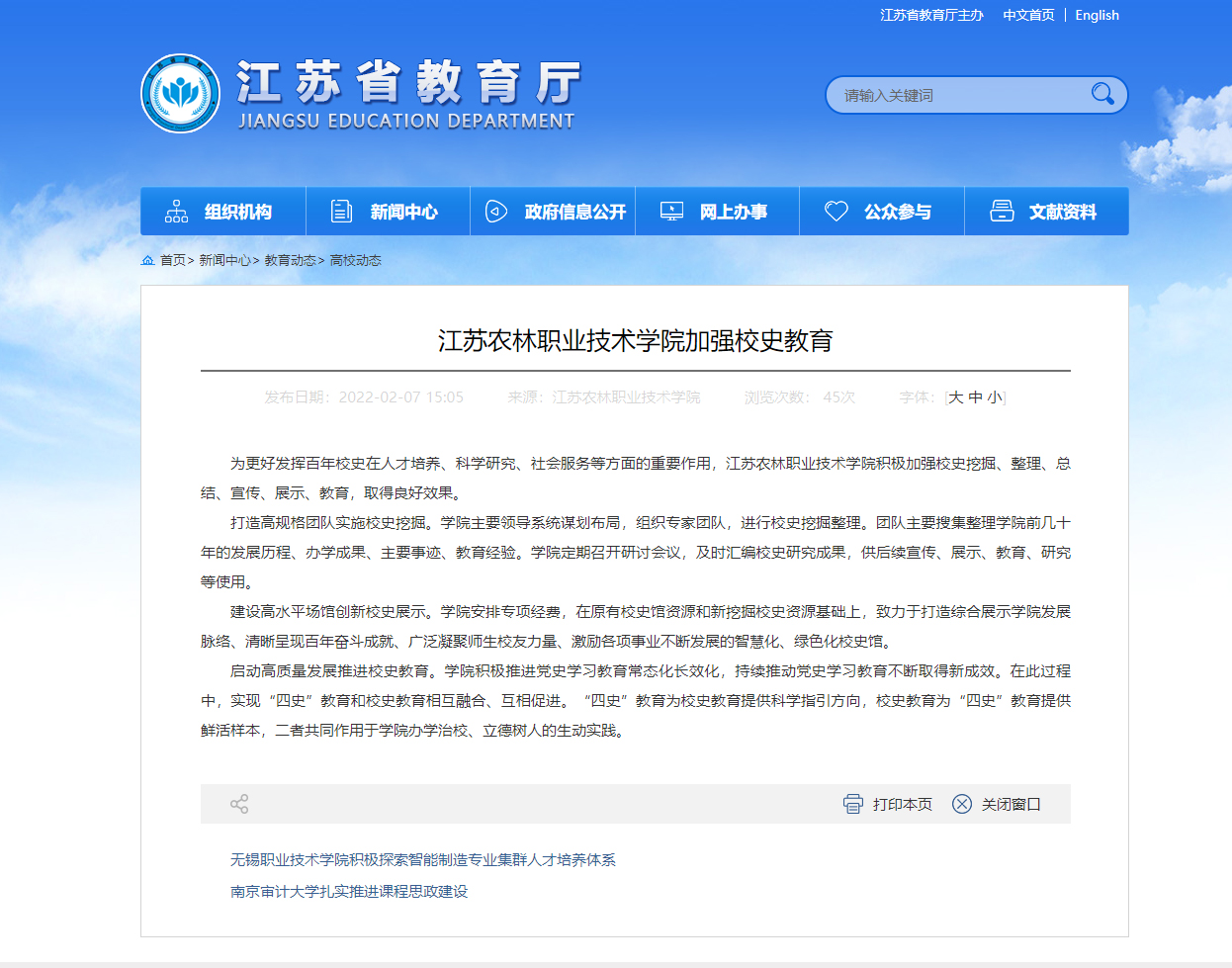This screenshot has width=1232, height=968.
Task: Open 高校动态 breadcrumb link
Action: click(x=355, y=260)
